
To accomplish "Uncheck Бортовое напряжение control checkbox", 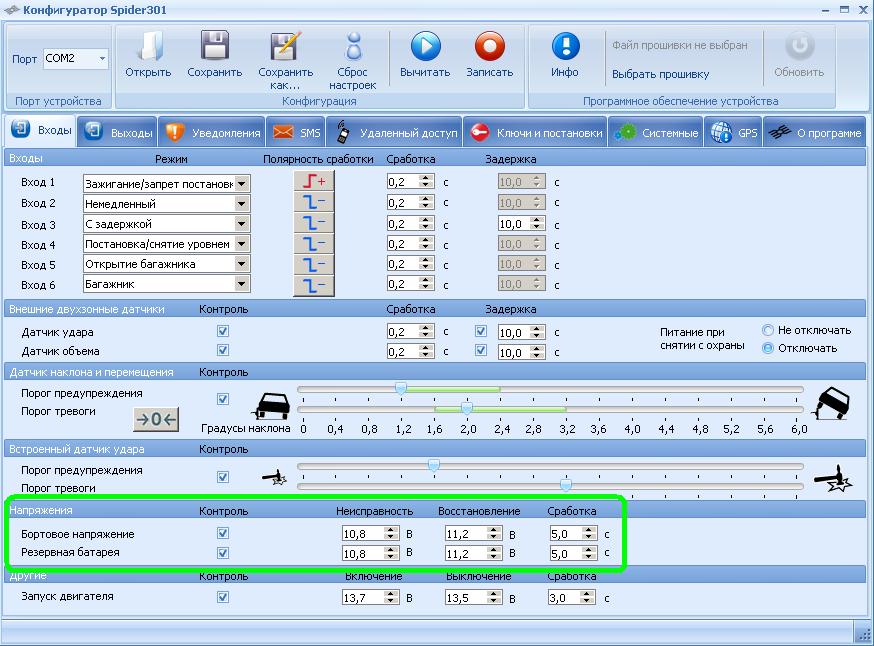I will [x=223, y=534].
